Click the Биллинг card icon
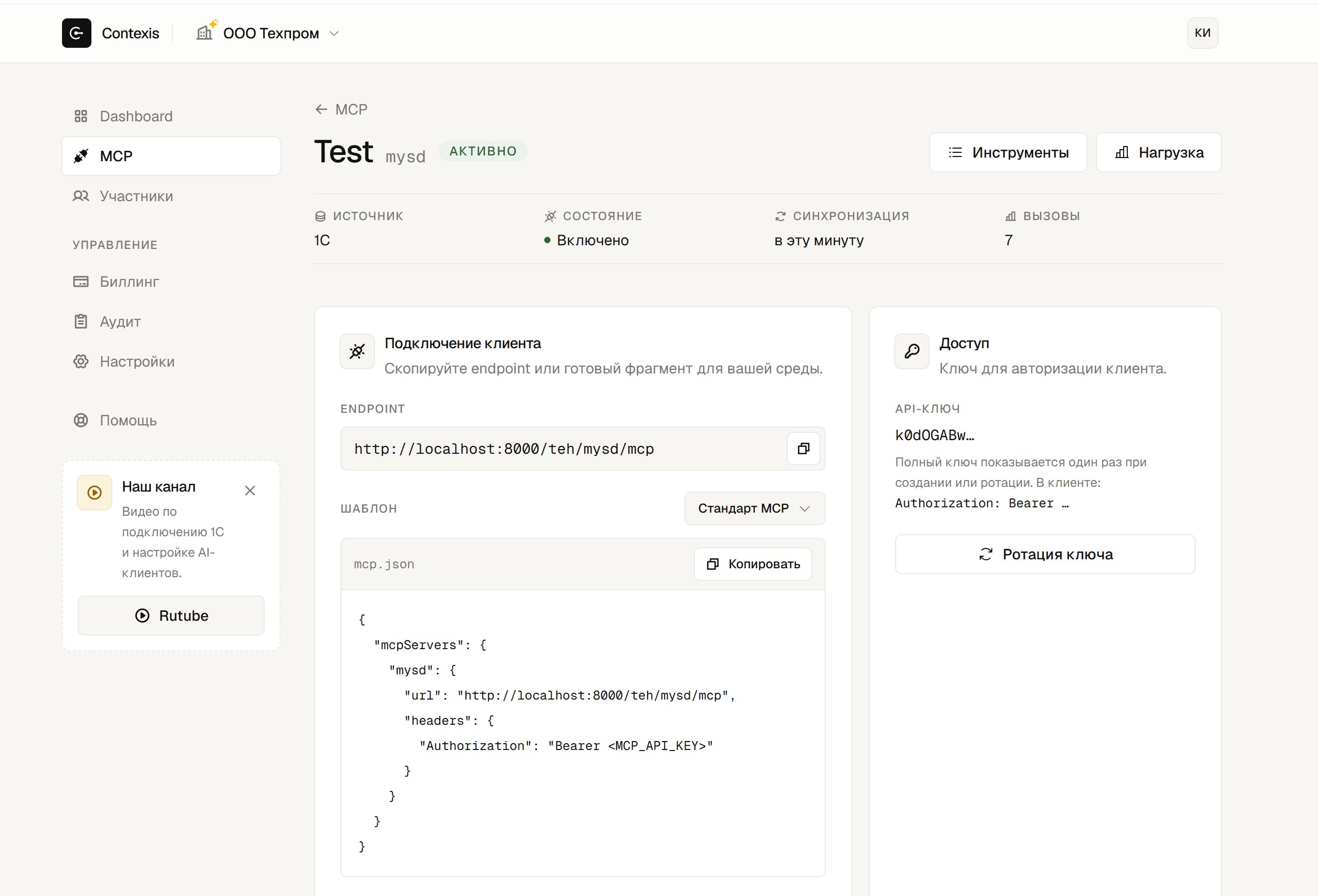This screenshot has height=896, width=1318. coord(81,282)
